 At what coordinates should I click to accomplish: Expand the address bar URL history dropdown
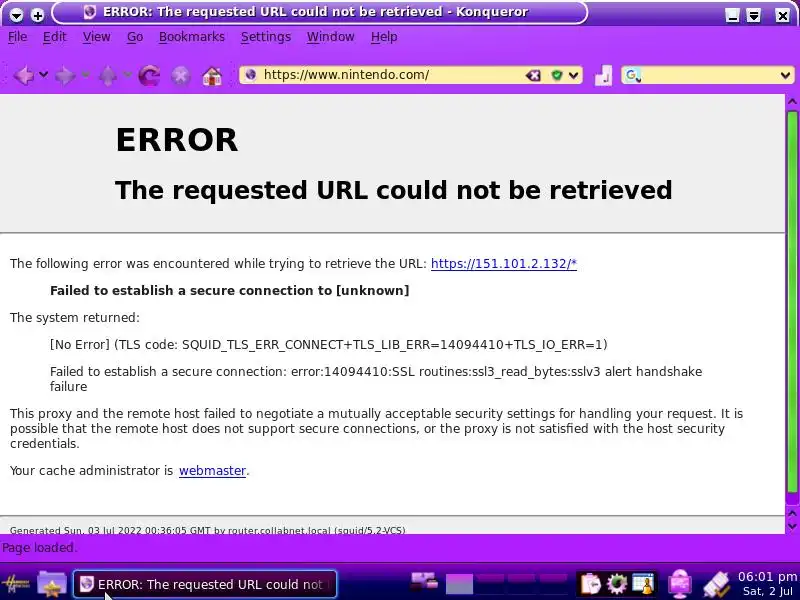tap(574, 76)
